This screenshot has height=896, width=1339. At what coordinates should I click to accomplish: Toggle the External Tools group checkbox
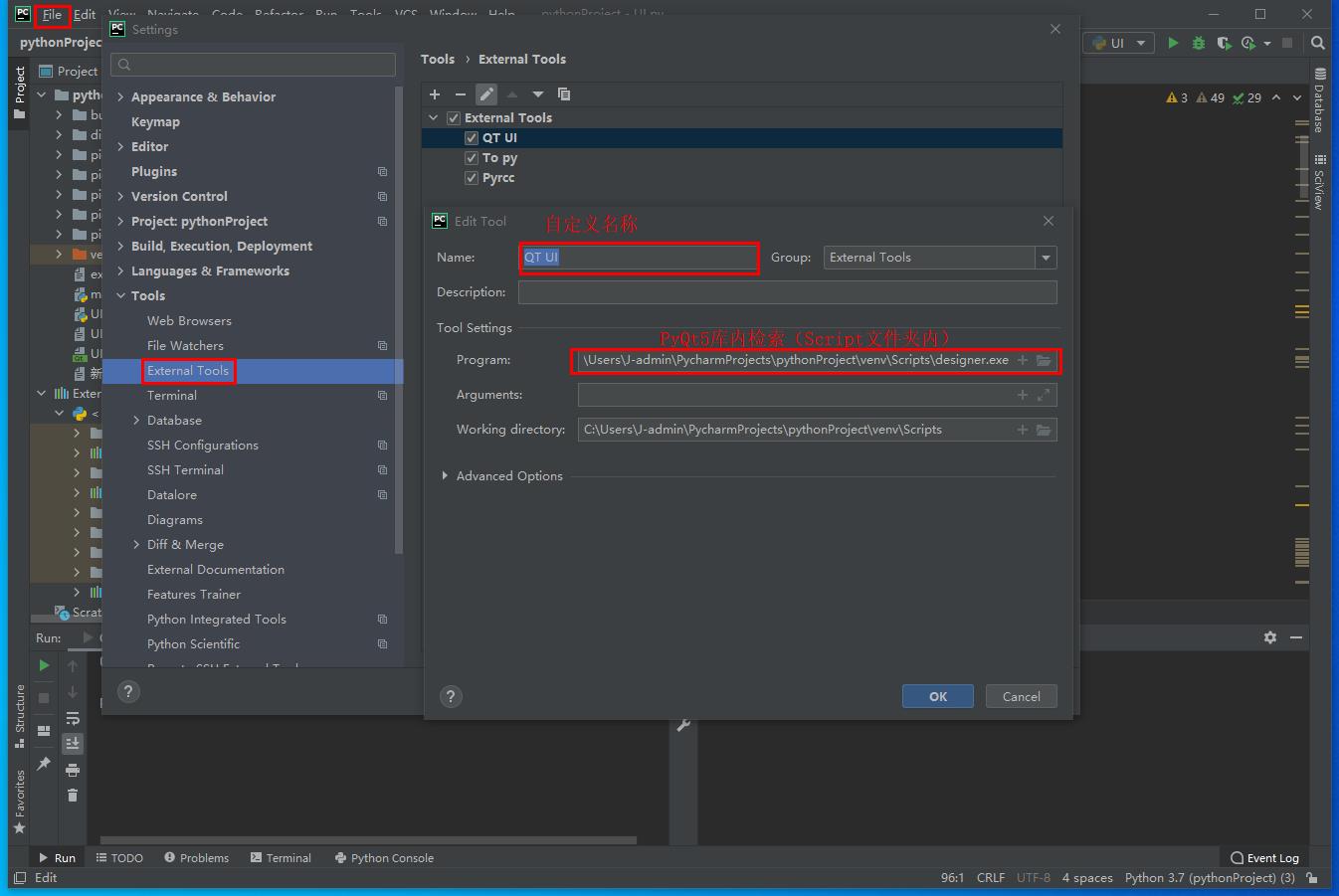pos(454,117)
